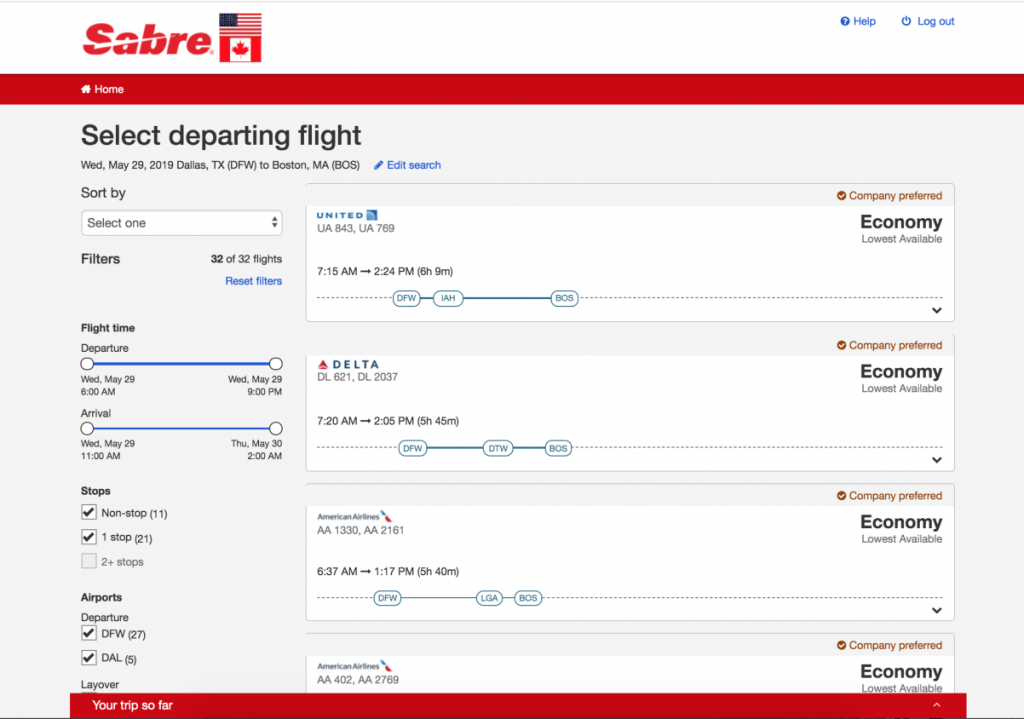Image resolution: width=1024 pixels, height=719 pixels.
Task: Select Economy fare on AA 402 flight
Action: pos(901,678)
